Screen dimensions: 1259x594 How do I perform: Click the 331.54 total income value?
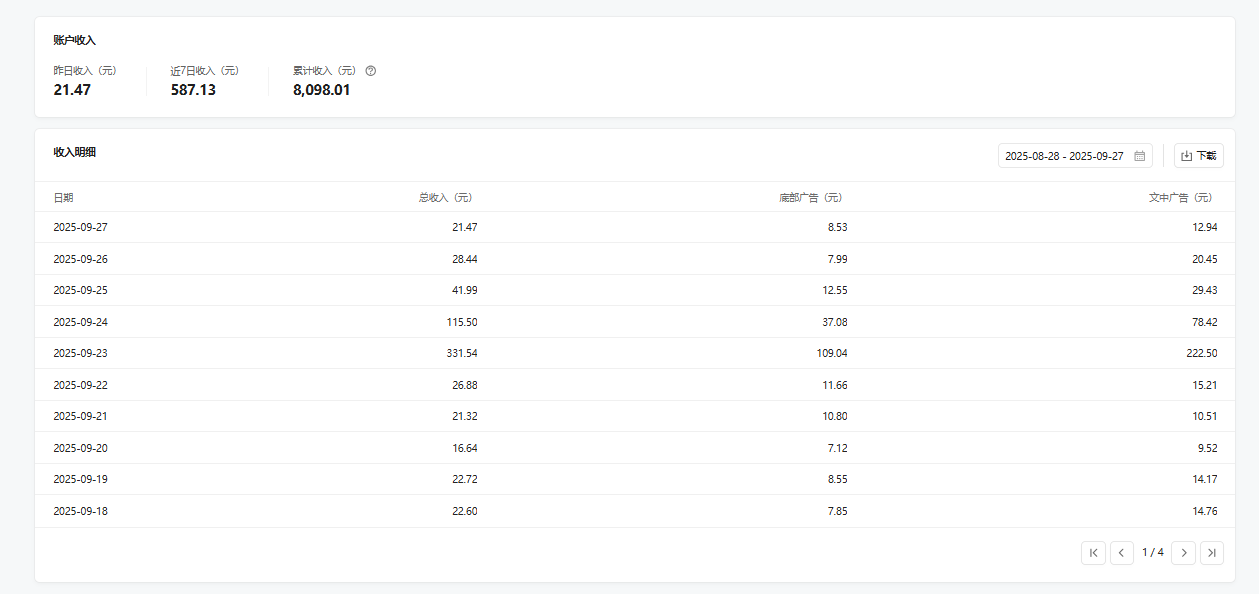tap(462, 353)
